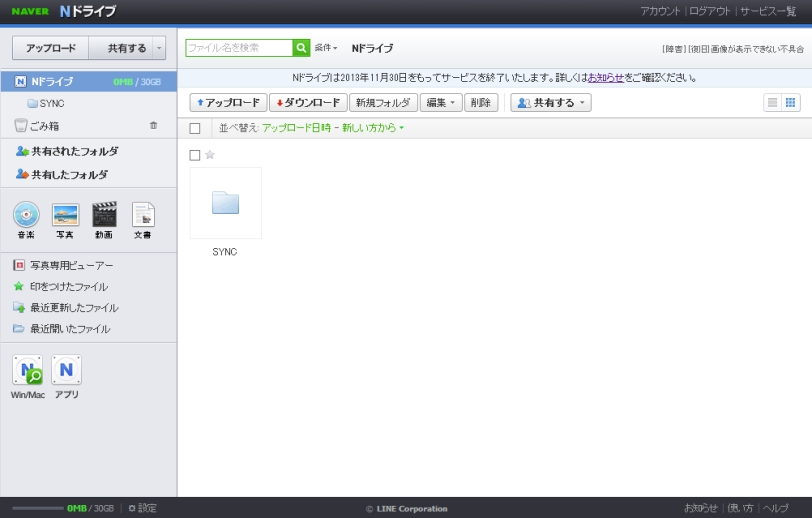Open the footer お知らせ link
The height and width of the screenshot is (518, 812).
701,508
